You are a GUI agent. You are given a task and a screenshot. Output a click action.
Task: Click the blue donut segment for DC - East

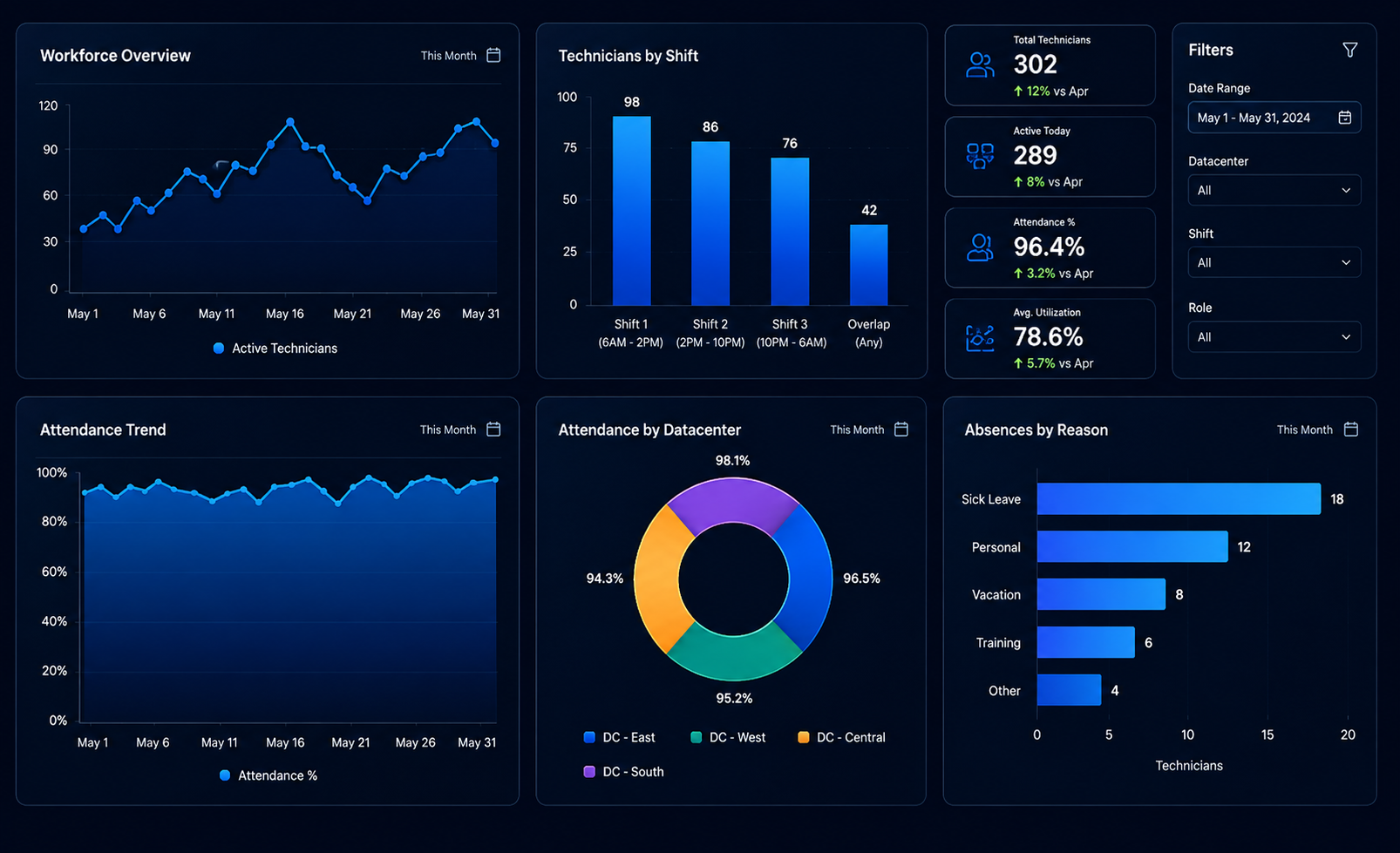[809, 578]
